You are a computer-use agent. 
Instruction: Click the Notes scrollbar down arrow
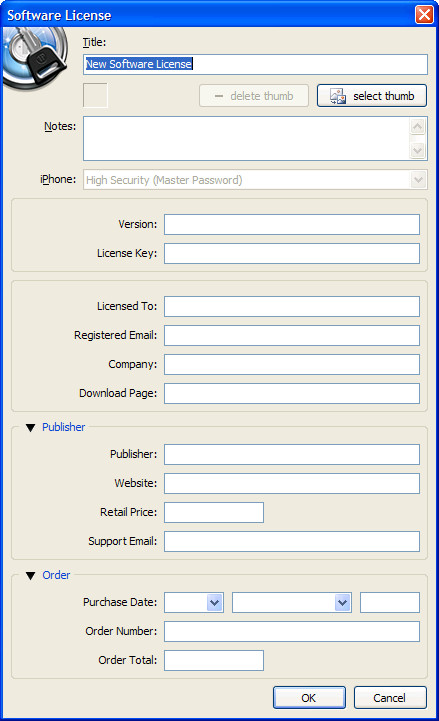pyautogui.click(x=417, y=150)
